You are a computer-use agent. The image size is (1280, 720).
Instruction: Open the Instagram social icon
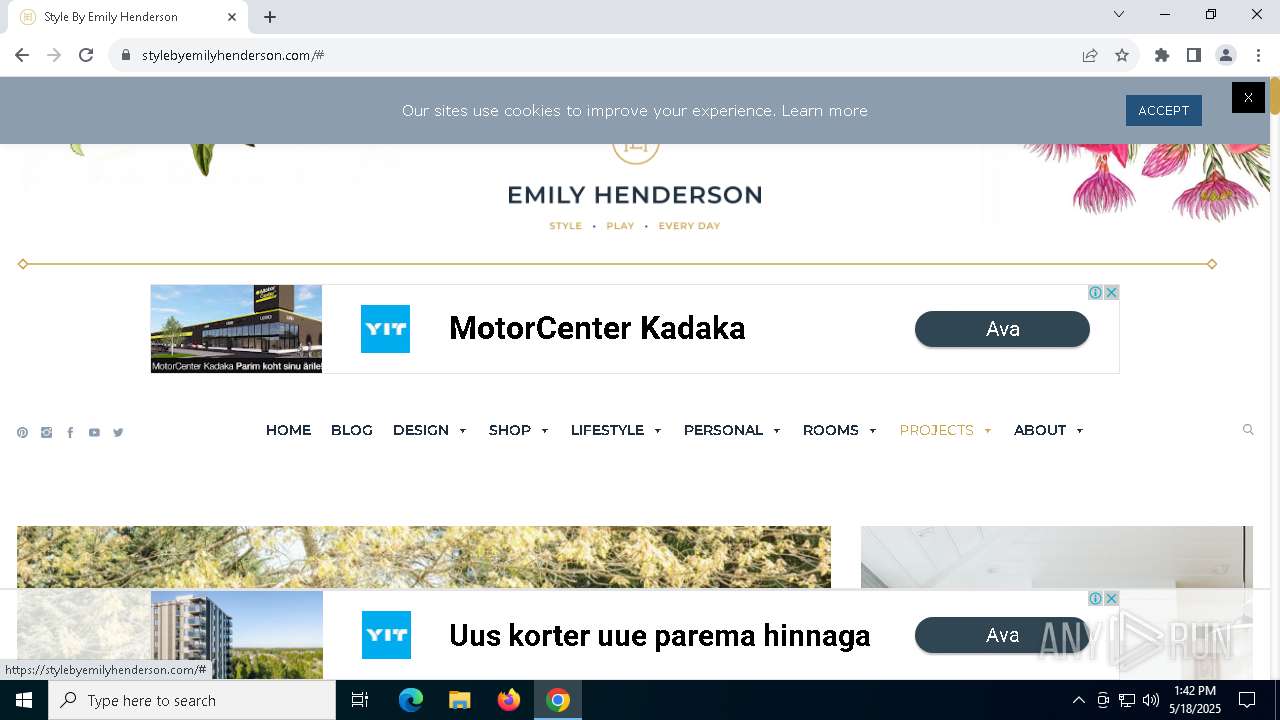(x=46, y=433)
